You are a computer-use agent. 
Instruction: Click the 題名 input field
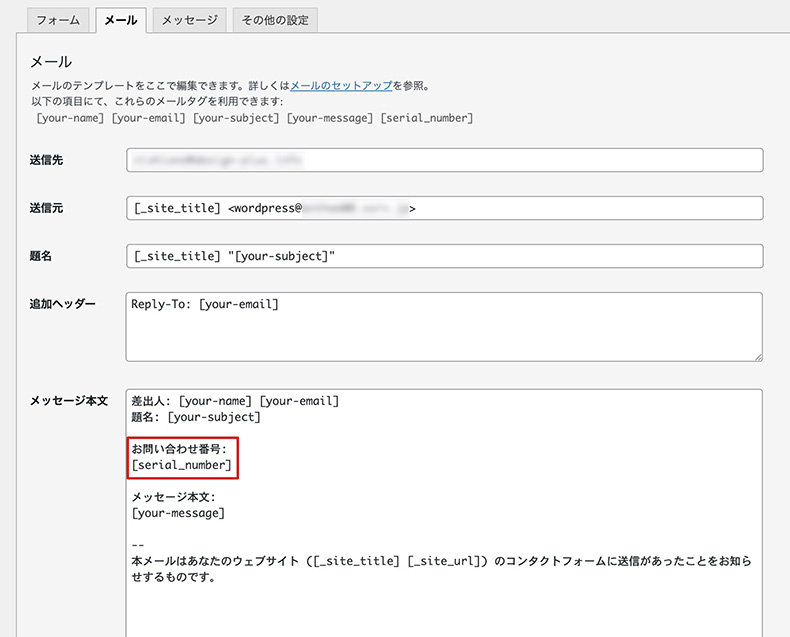click(444, 256)
